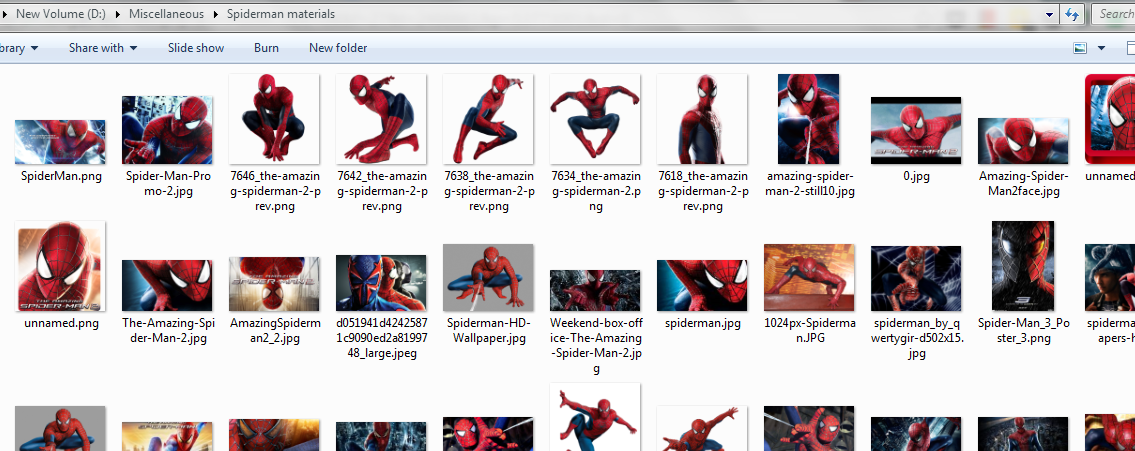The image size is (1135, 451).
Task: Click the file name label spiderman.jpg
Action: (x=702, y=323)
